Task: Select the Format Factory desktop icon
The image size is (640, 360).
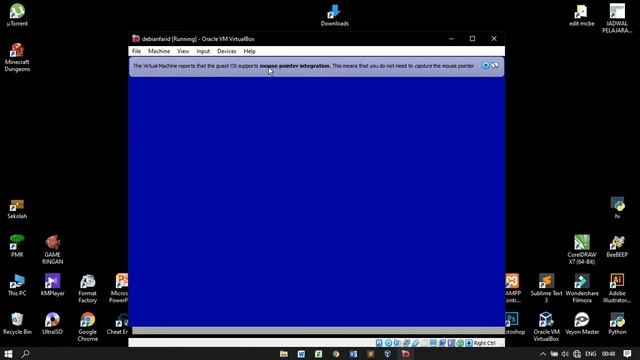Action: point(87,288)
